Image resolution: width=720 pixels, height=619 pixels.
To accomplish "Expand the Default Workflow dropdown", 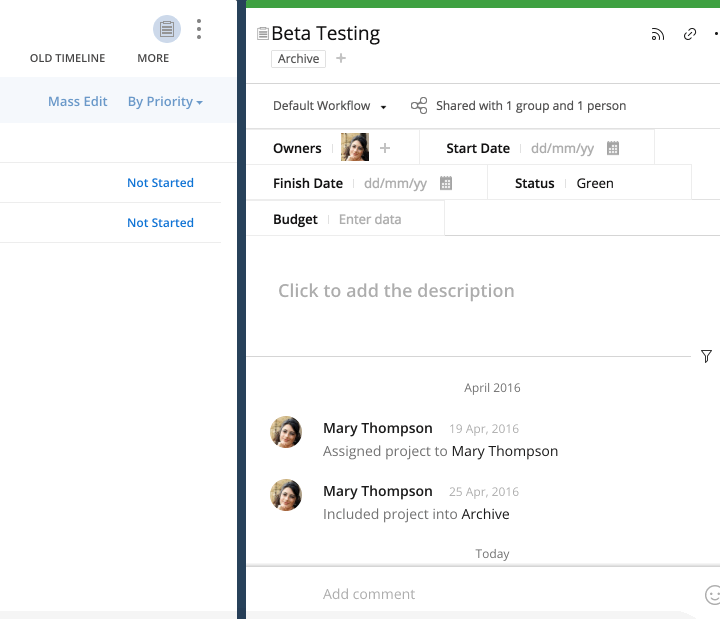I will pyautogui.click(x=330, y=106).
